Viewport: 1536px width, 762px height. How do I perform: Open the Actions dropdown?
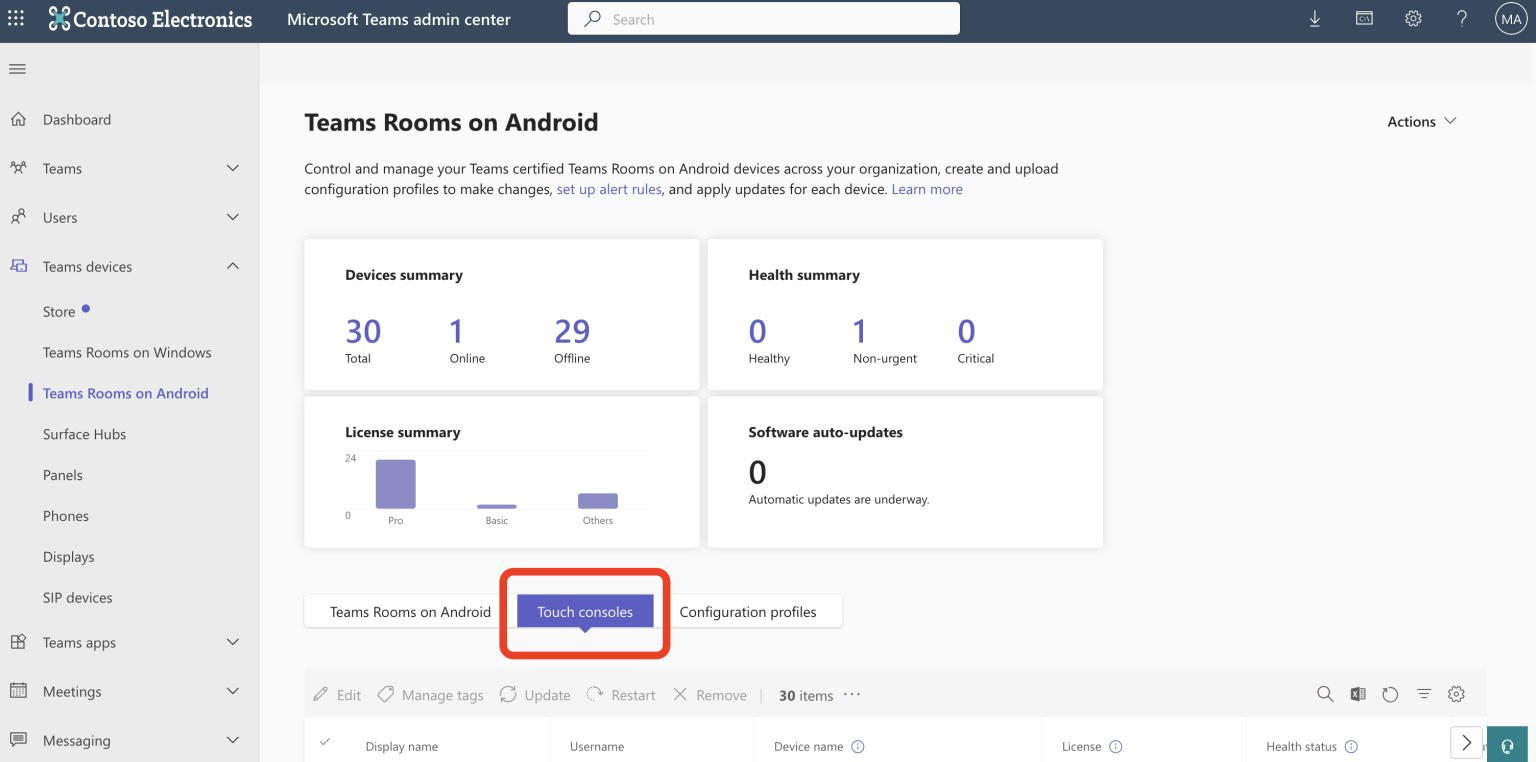pyautogui.click(x=1420, y=121)
